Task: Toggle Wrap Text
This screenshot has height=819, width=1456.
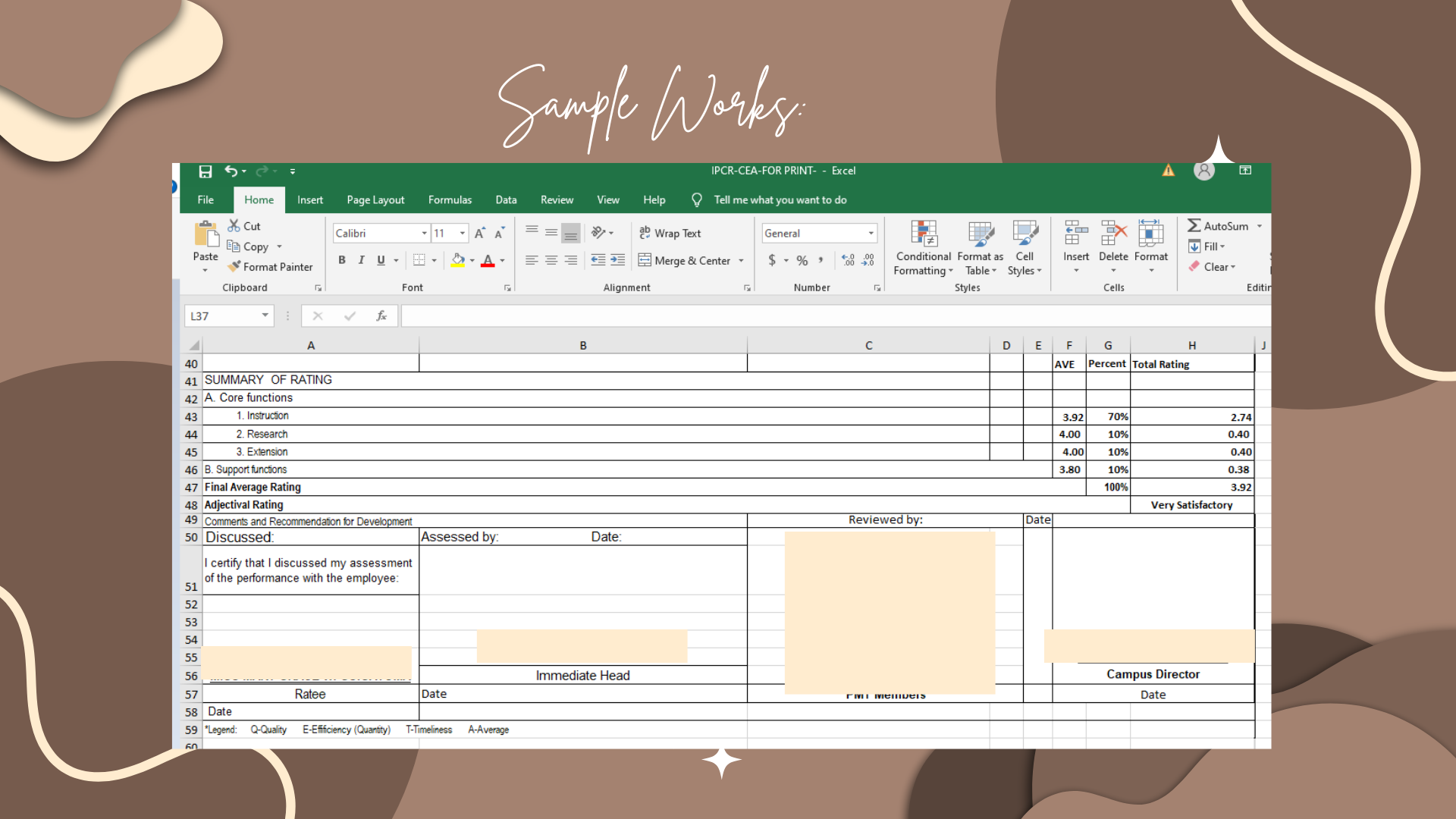Action: coord(670,234)
